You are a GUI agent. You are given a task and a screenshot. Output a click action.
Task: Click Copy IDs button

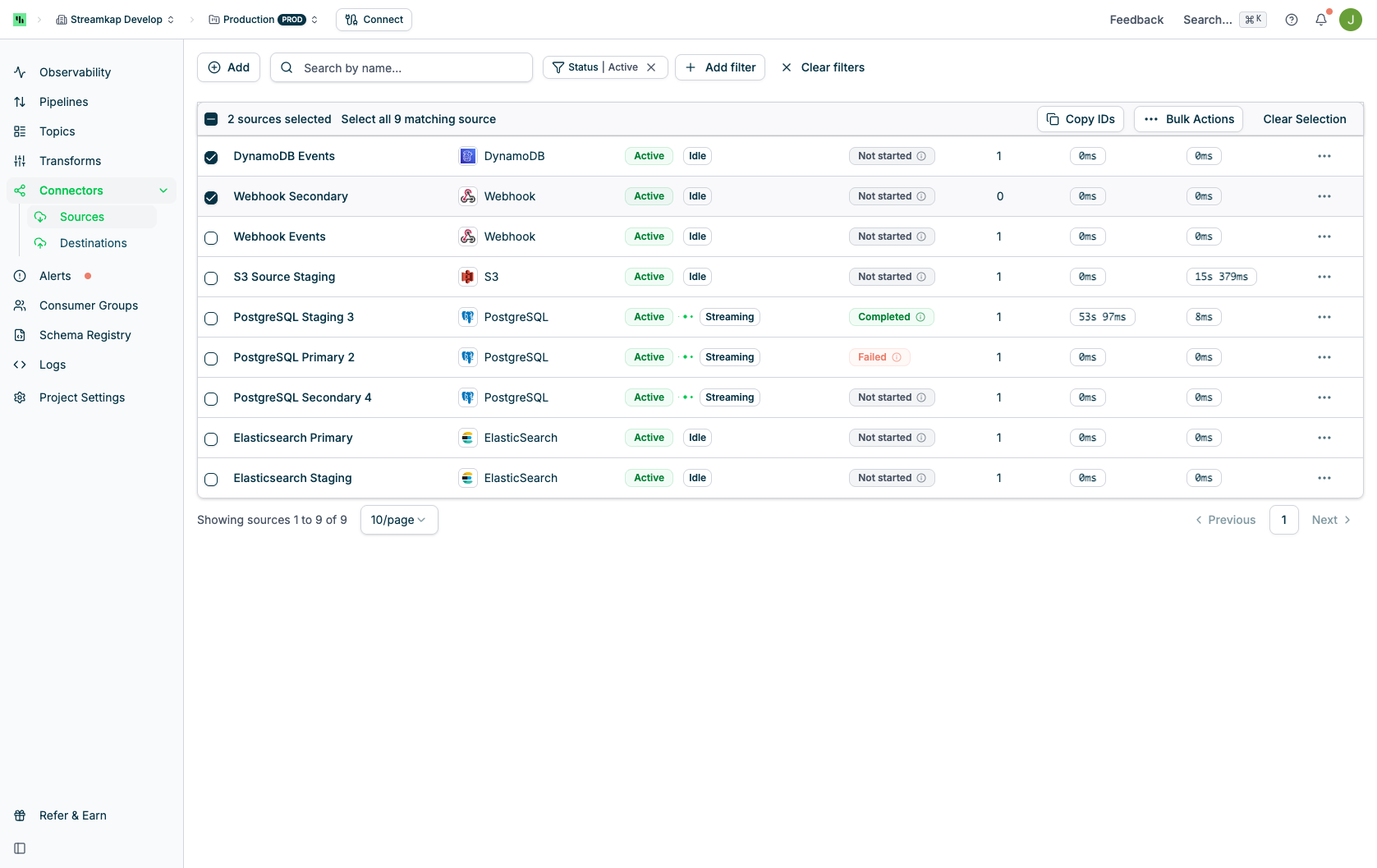pos(1081,119)
